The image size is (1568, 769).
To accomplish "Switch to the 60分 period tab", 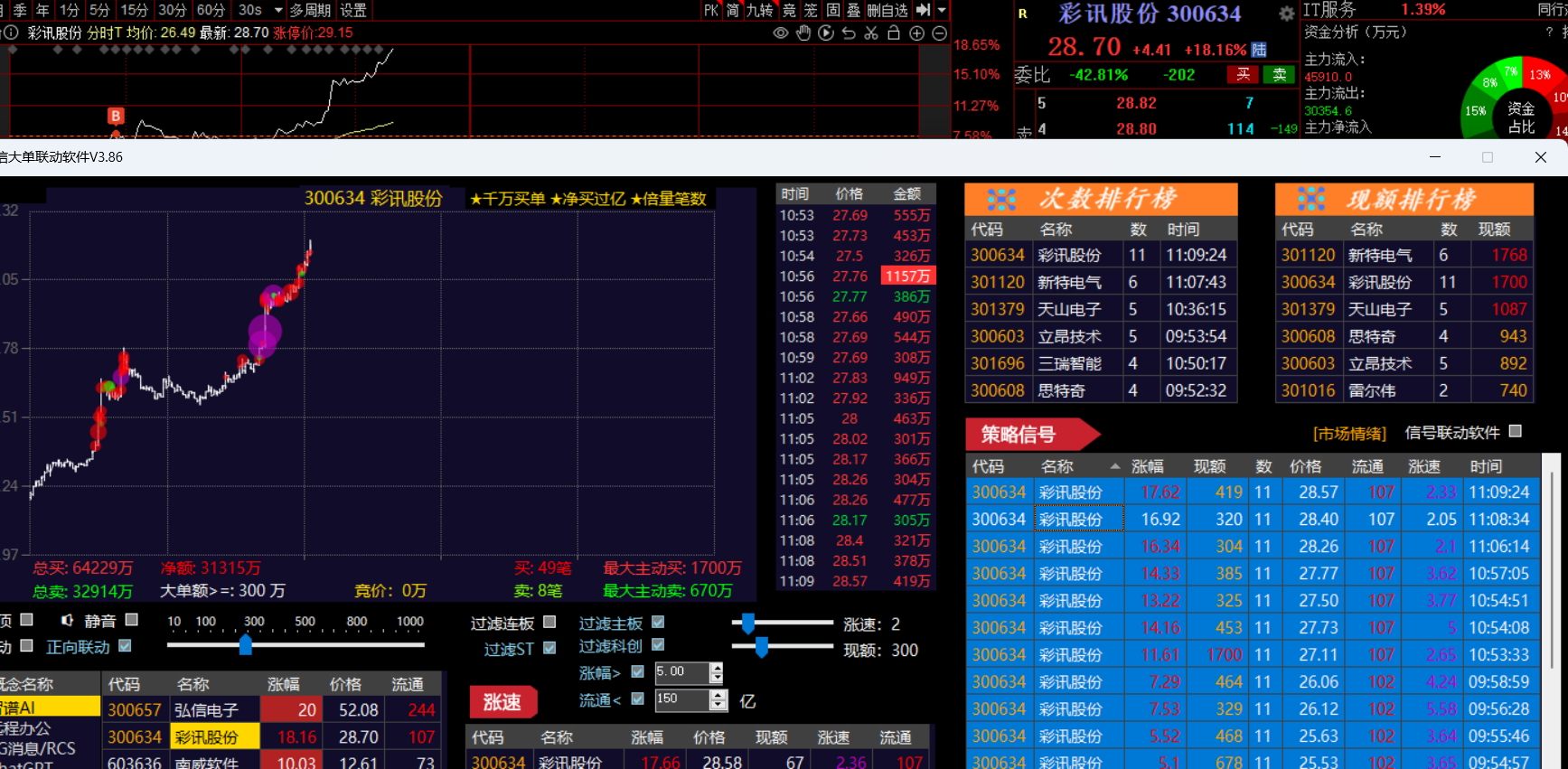I will coord(210,10).
